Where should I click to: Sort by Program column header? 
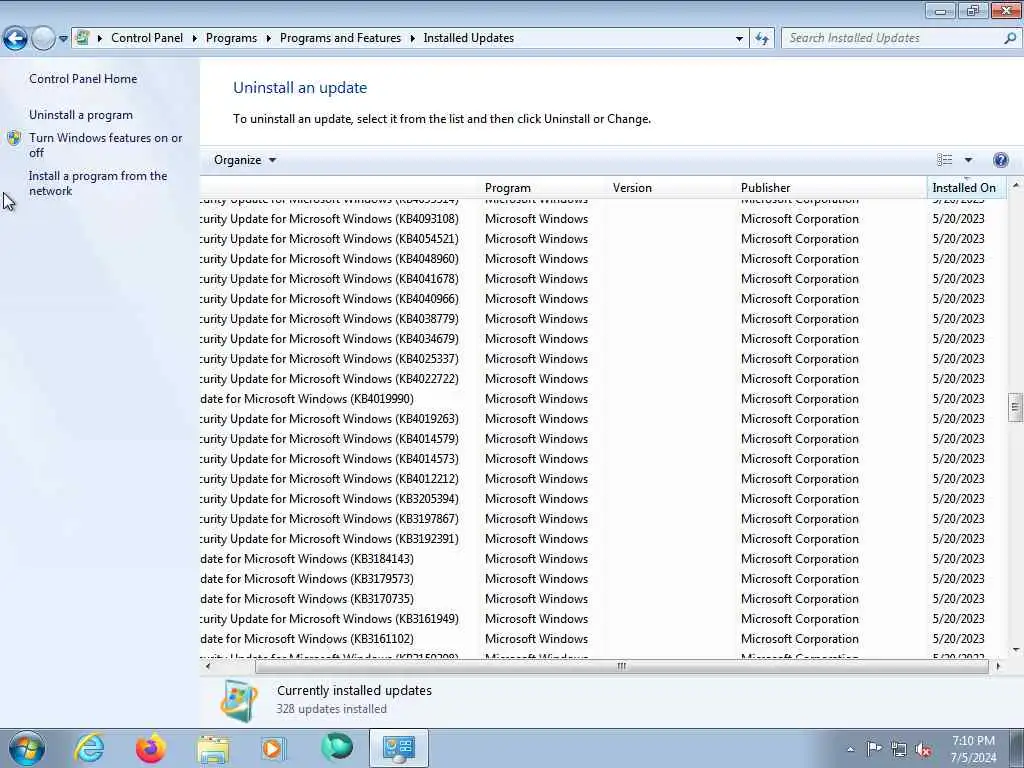545,187
